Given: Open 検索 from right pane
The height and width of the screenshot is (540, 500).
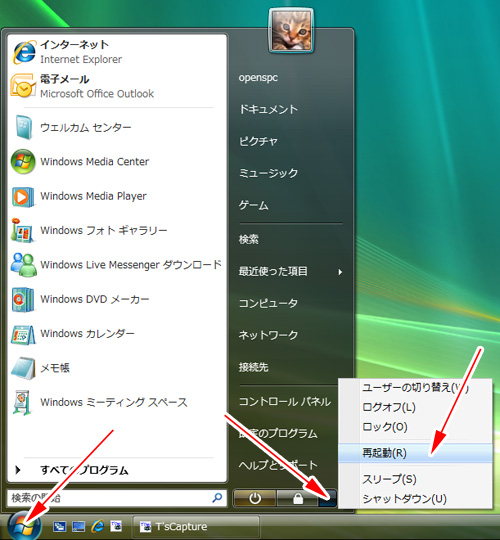Looking at the screenshot, I should click(x=249, y=239).
